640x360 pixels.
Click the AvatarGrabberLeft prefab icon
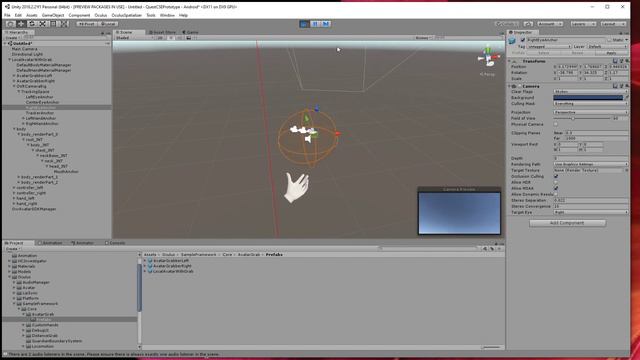[150, 260]
